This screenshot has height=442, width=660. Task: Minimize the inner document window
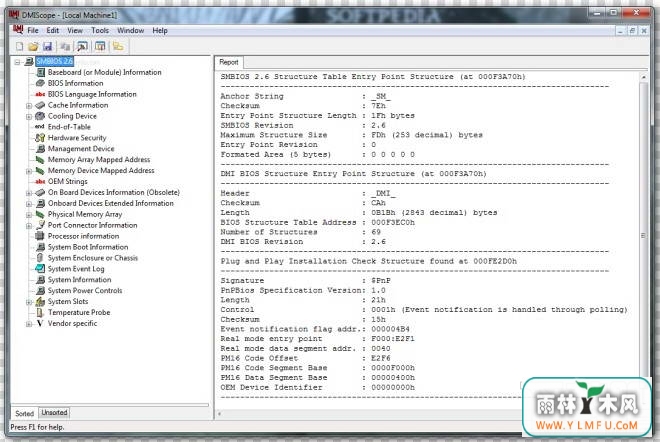(620, 30)
